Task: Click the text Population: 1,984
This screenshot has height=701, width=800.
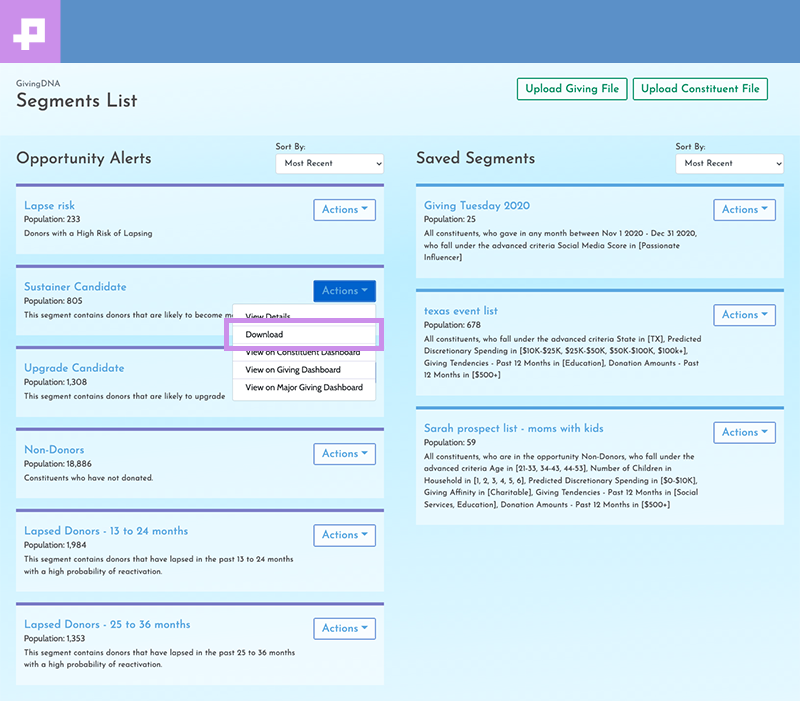Action: 55,545
